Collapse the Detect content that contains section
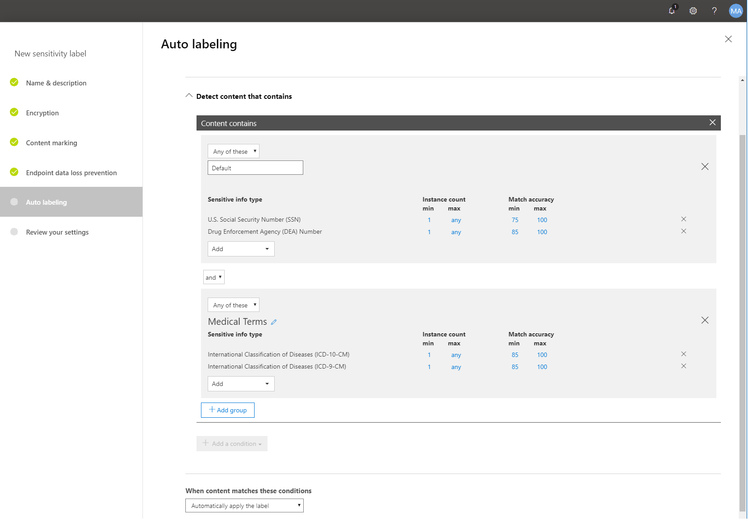This screenshot has height=521, width=749. pyautogui.click(x=189, y=96)
